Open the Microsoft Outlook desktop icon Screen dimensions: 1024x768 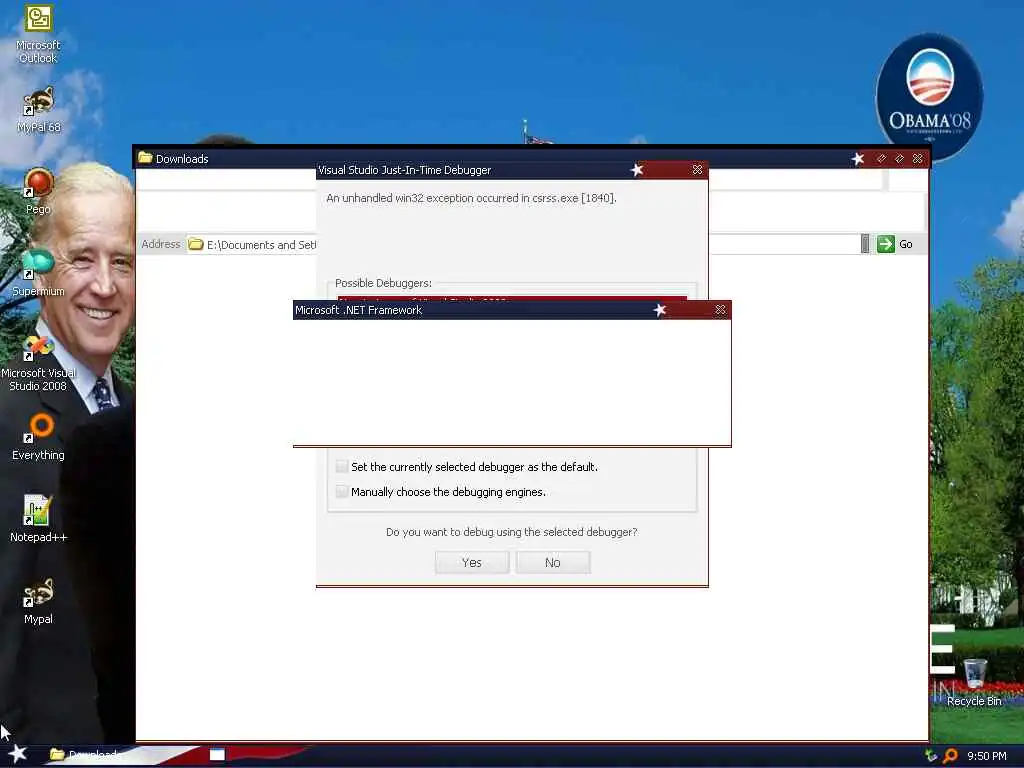point(38,34)
